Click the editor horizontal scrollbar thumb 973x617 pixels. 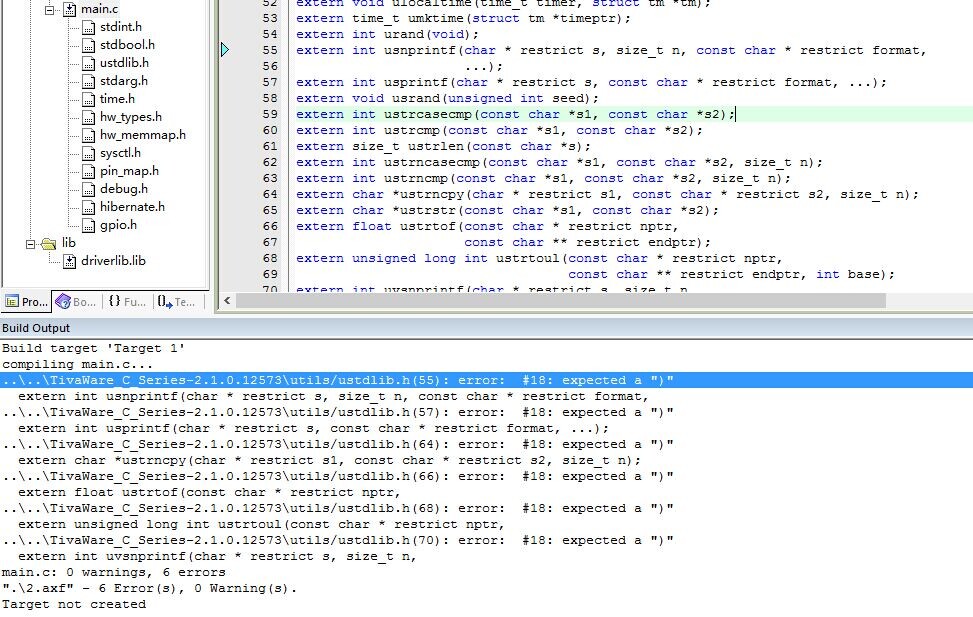pyautogui.click(x=560, y=300)
